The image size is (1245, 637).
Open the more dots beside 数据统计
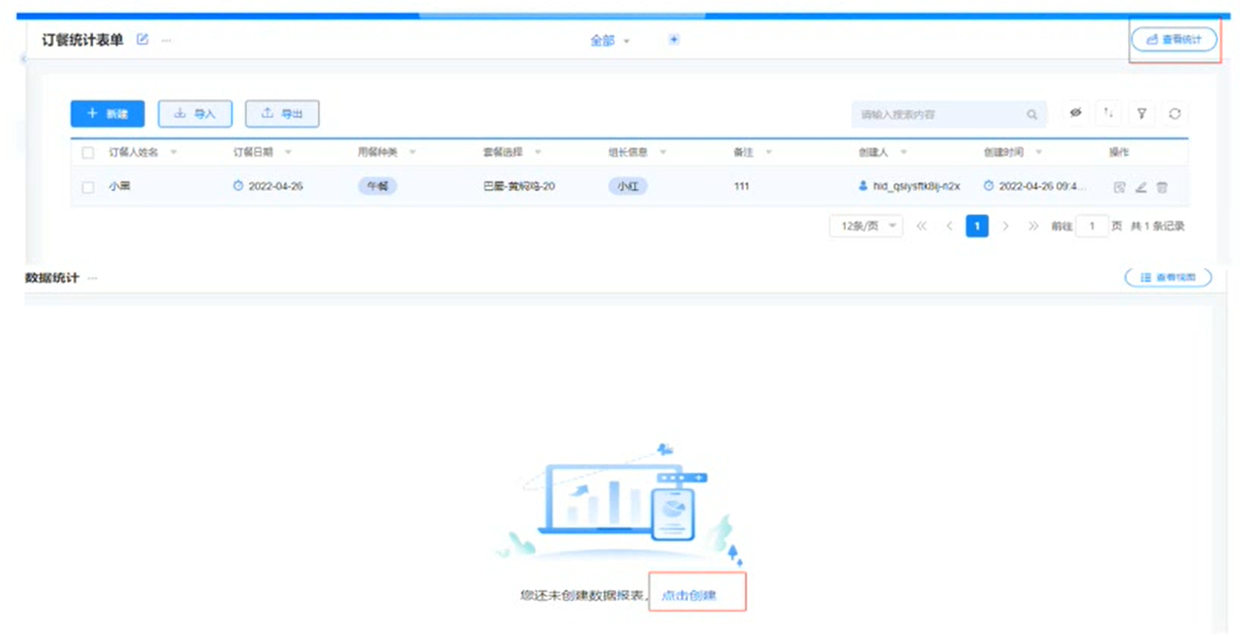point(92,278)
